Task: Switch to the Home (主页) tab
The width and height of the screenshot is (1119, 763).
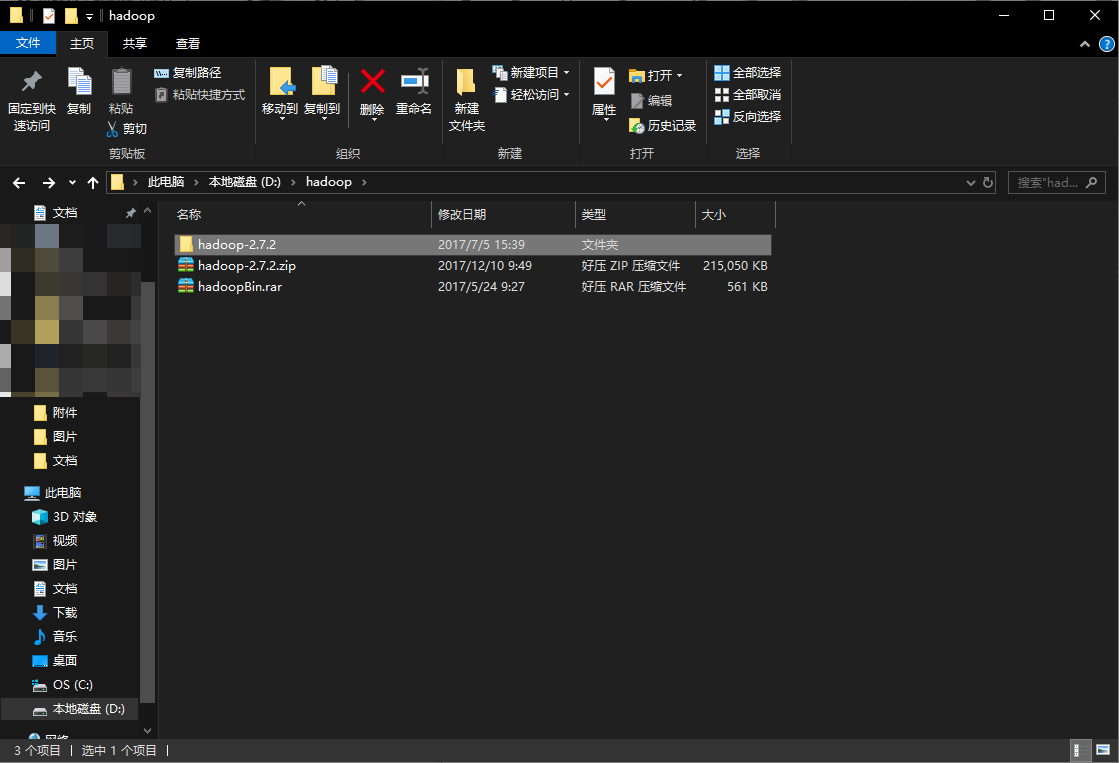Action: click(x=81, y=44)
